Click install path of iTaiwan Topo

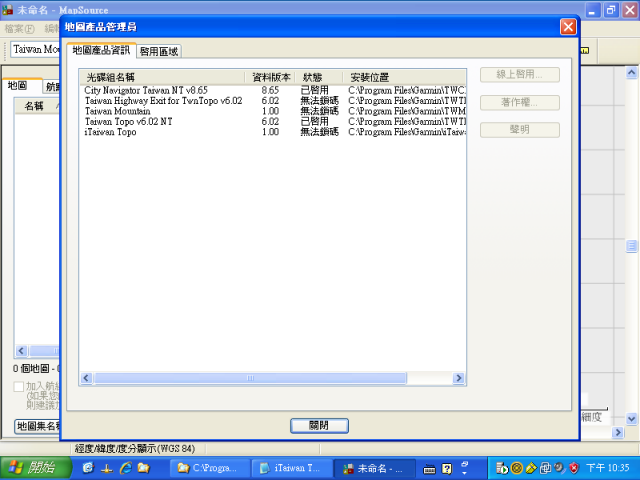[407, 132]
